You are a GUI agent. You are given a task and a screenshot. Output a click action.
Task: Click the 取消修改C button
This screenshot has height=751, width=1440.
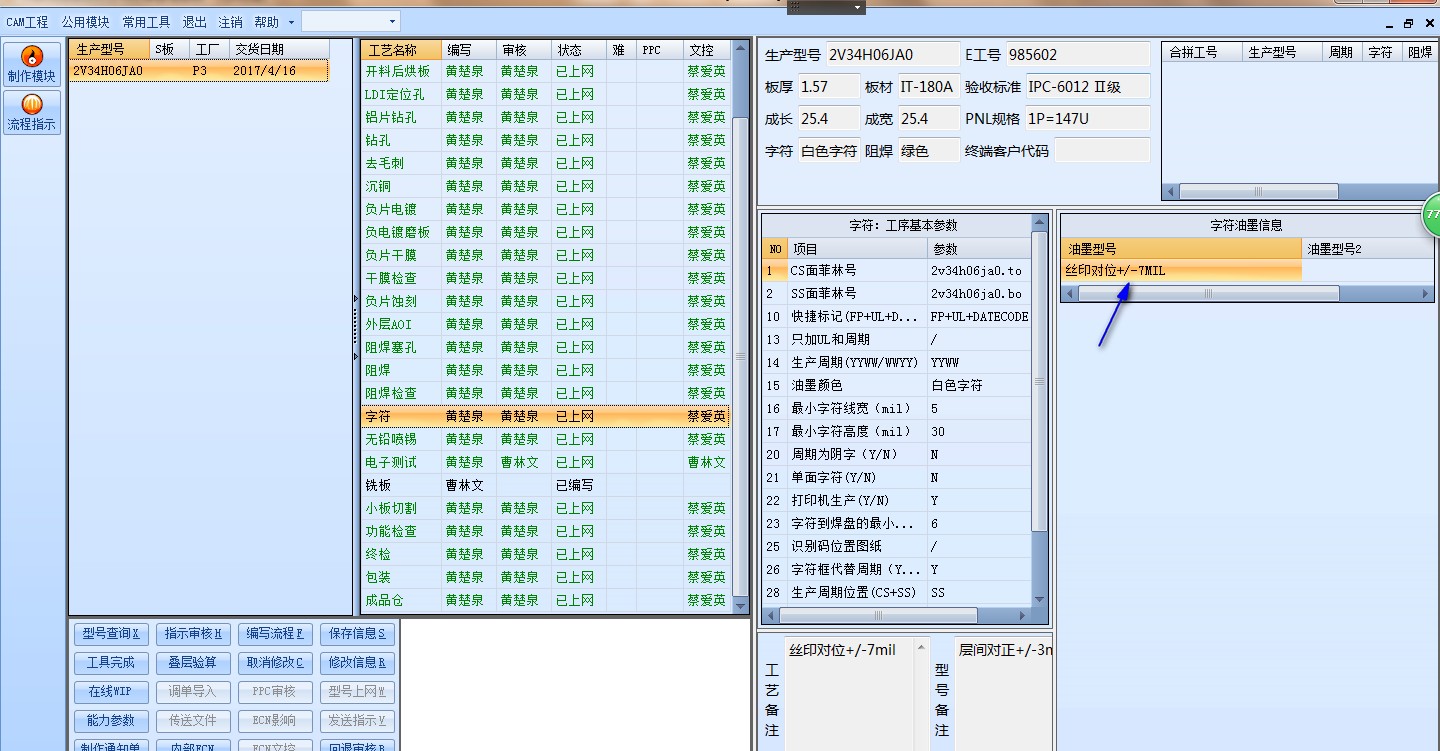[x=274, y=663]
